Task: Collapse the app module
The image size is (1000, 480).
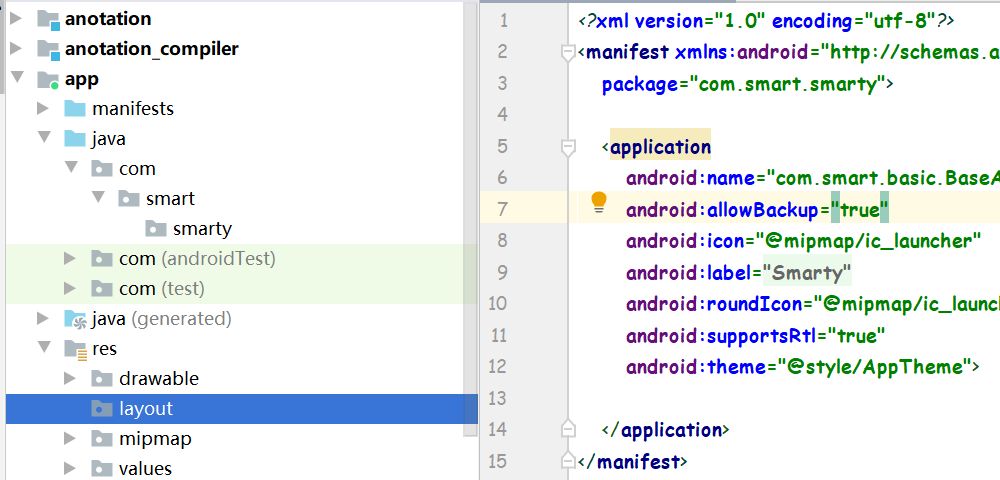Action: coord(16,78)
